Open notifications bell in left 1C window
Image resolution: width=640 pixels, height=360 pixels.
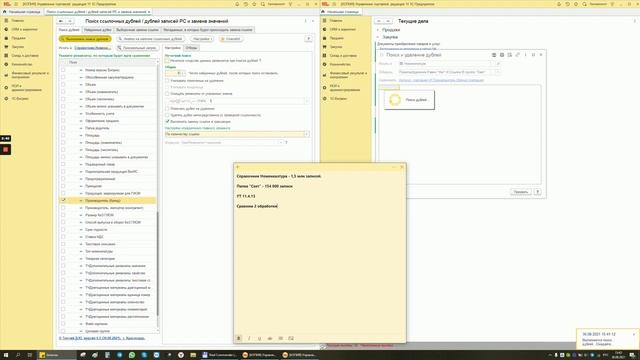(x=237, y=4)
